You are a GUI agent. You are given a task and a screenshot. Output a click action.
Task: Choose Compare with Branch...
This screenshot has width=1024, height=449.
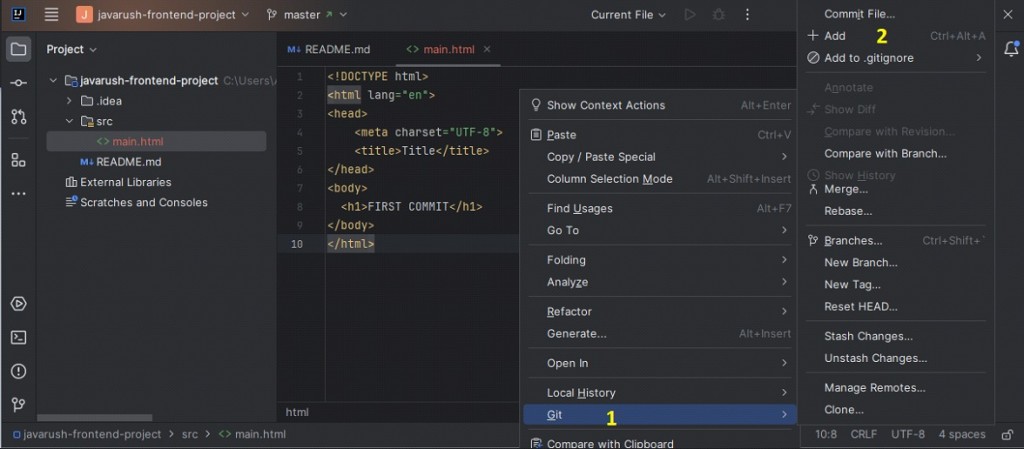pyautogui.click(x=895, y=153)
